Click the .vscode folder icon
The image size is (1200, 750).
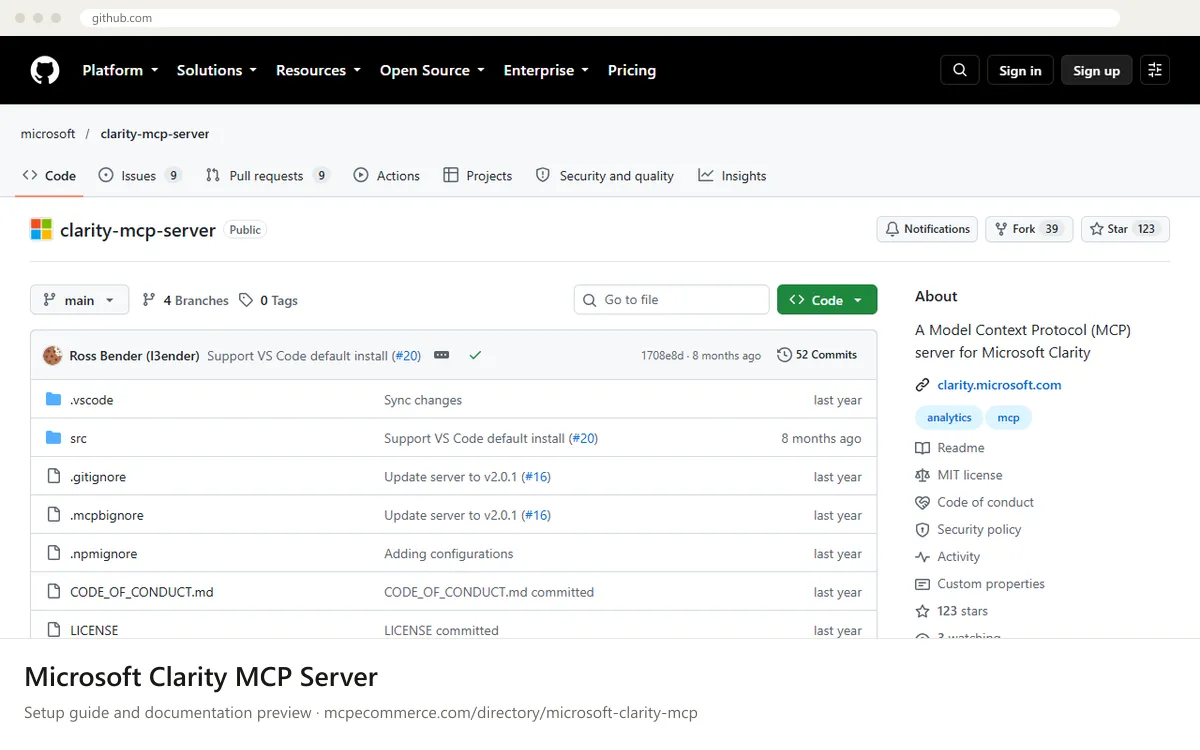(54, 400)
